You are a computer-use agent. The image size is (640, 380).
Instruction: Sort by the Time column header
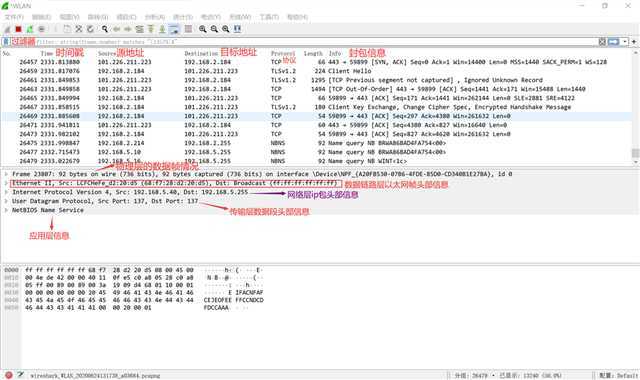(x=47, y=53)
